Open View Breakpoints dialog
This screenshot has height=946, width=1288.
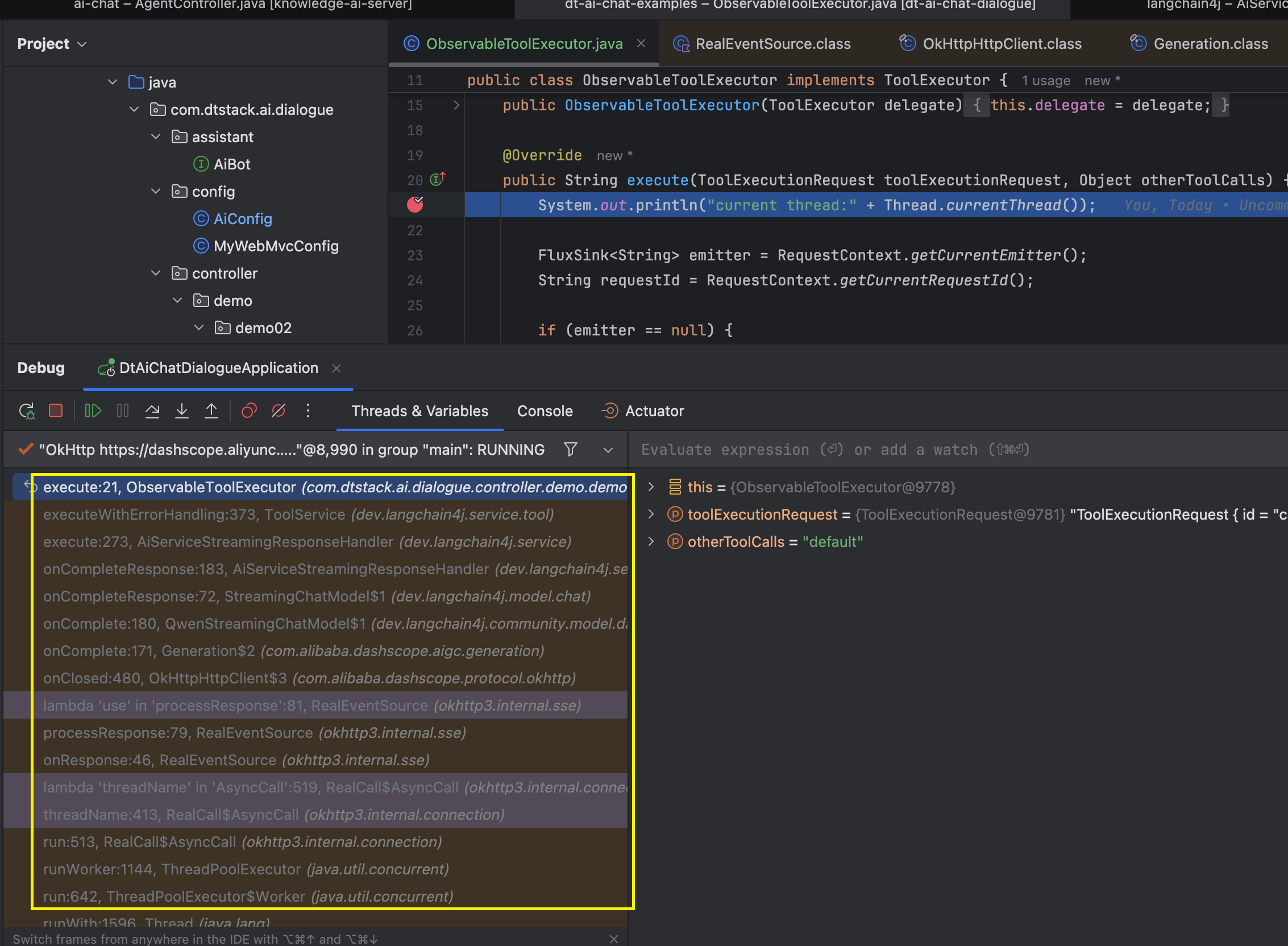pos(249,411)
